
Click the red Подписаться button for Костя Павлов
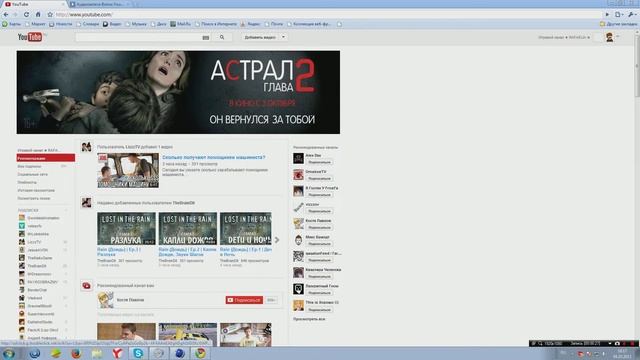(x=244, y=300)
